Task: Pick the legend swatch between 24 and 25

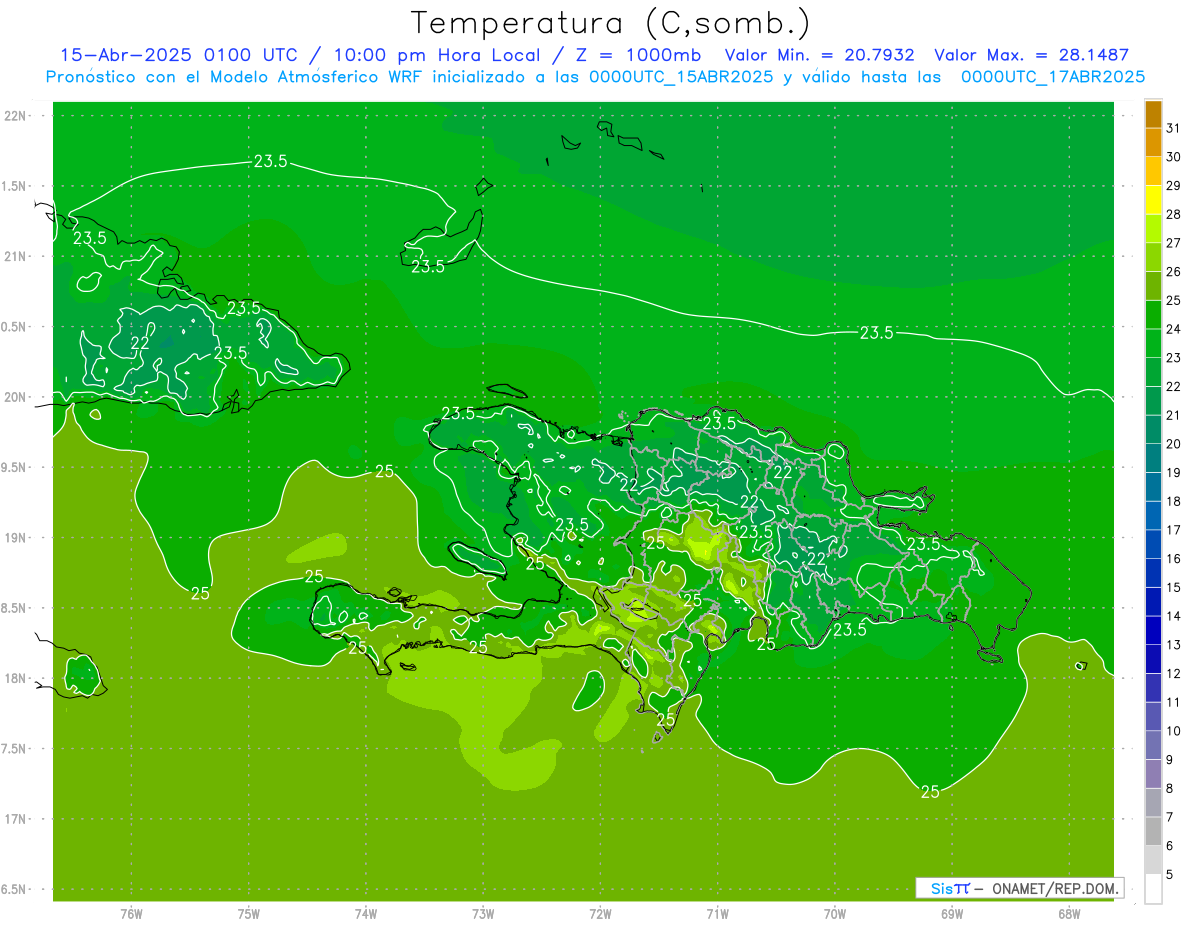Action: point(1154,315)
